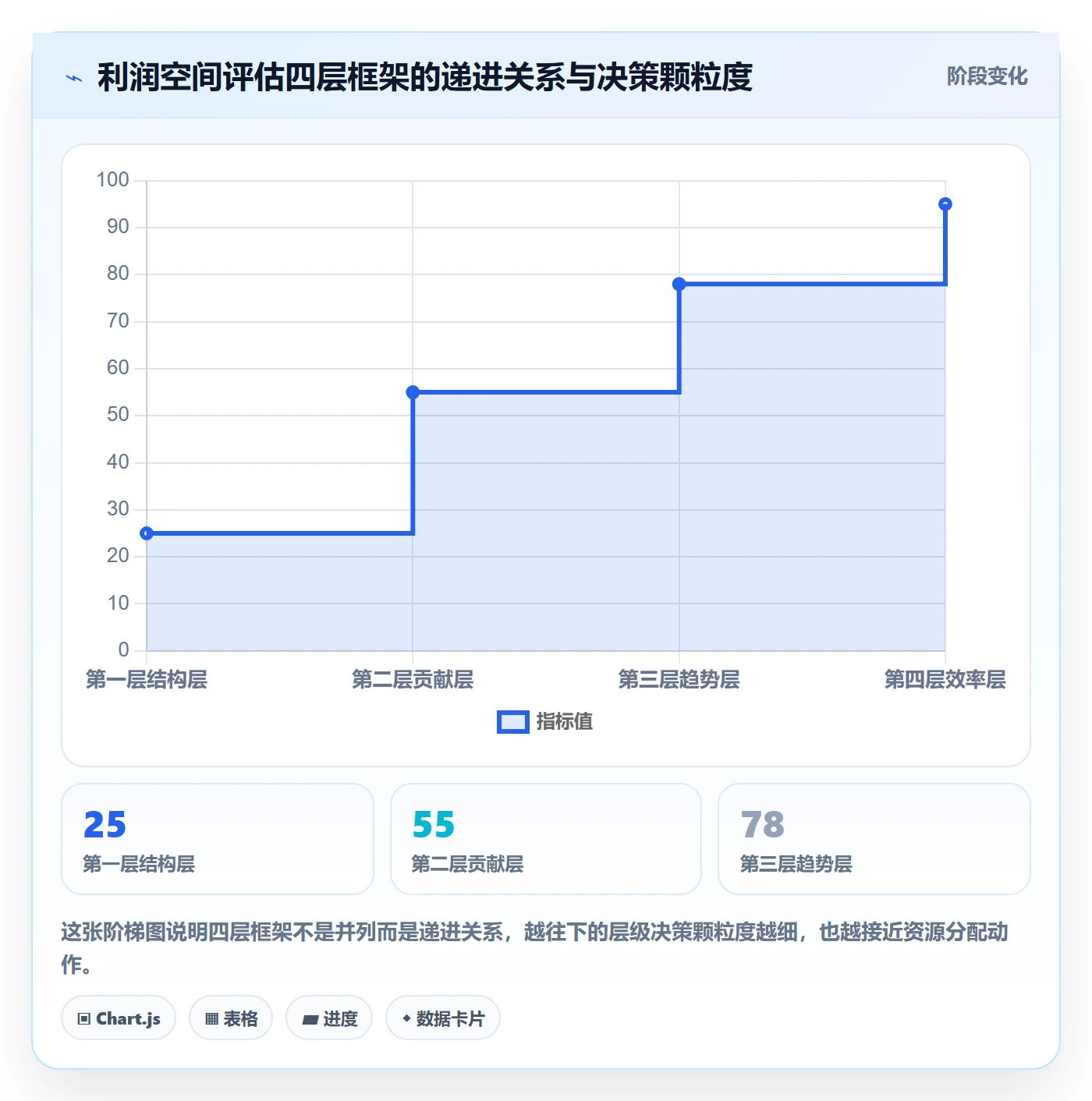The height and width of the screenshot is (1101, 1092).
Task: Click the 25 value in the first card
Action: pyautogui.click(x=105, y=825)
